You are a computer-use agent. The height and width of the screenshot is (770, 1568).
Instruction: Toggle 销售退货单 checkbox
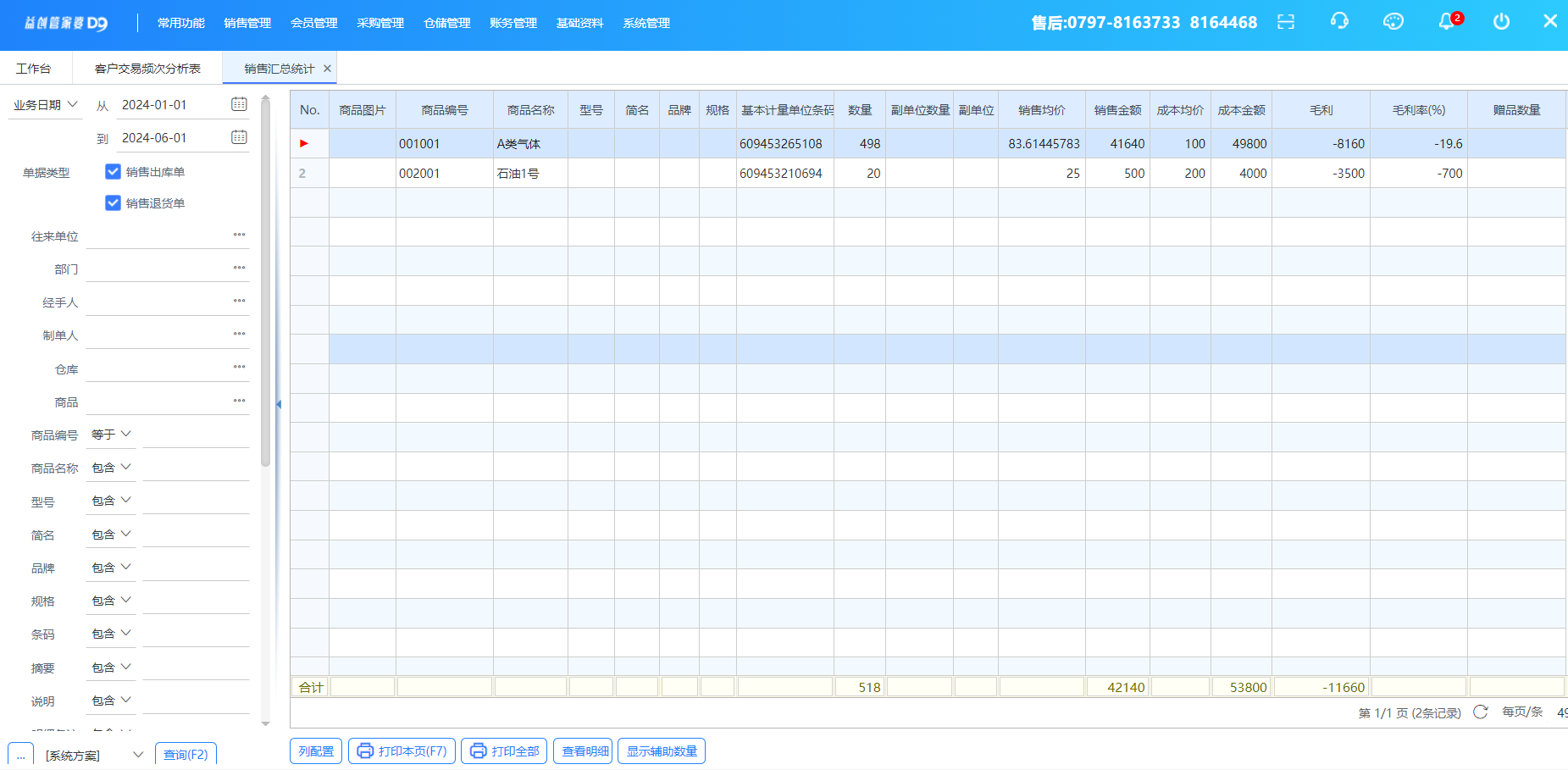click(x=113, y=203)
